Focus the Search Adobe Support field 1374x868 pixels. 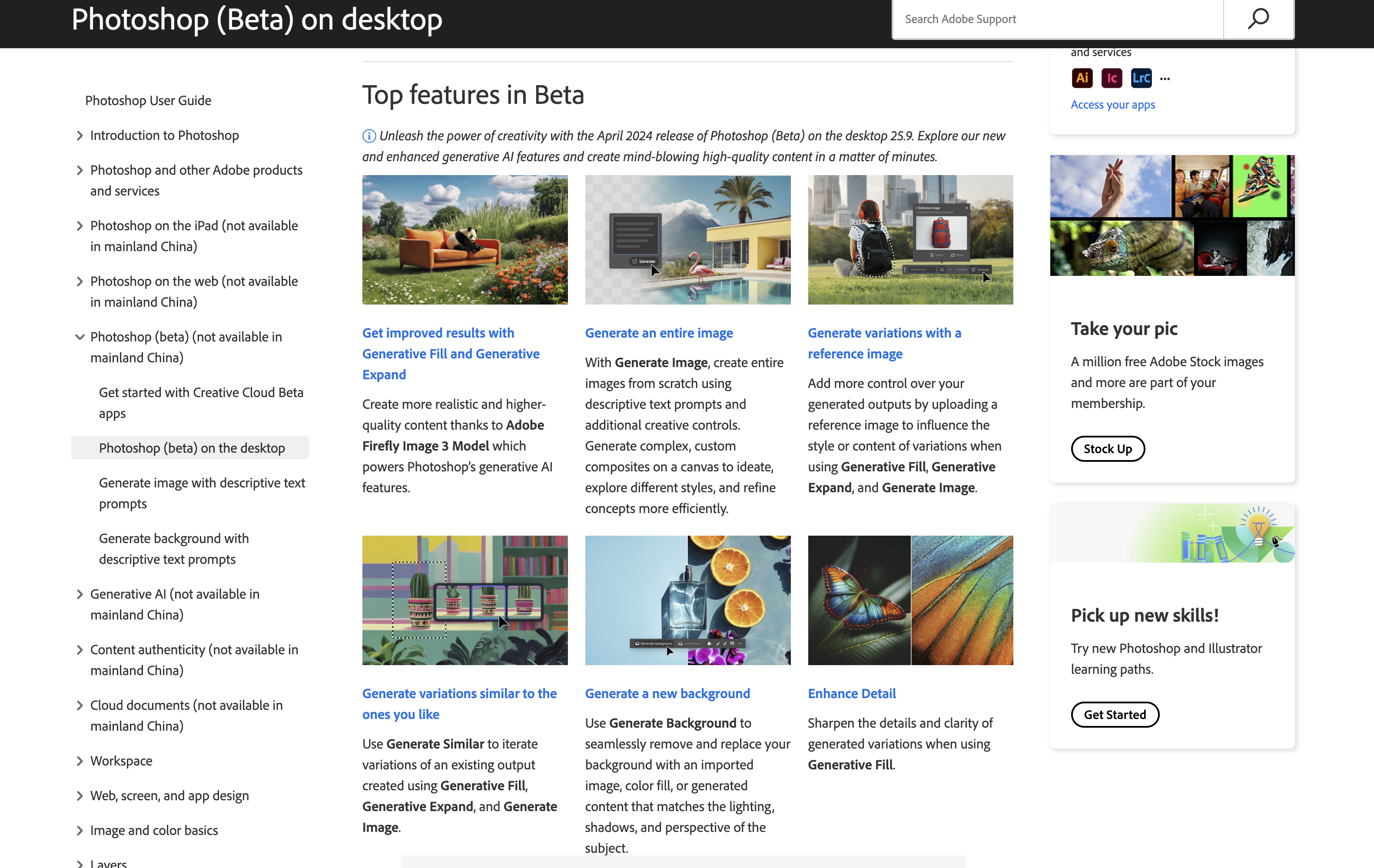click(x=1058, y=19)
